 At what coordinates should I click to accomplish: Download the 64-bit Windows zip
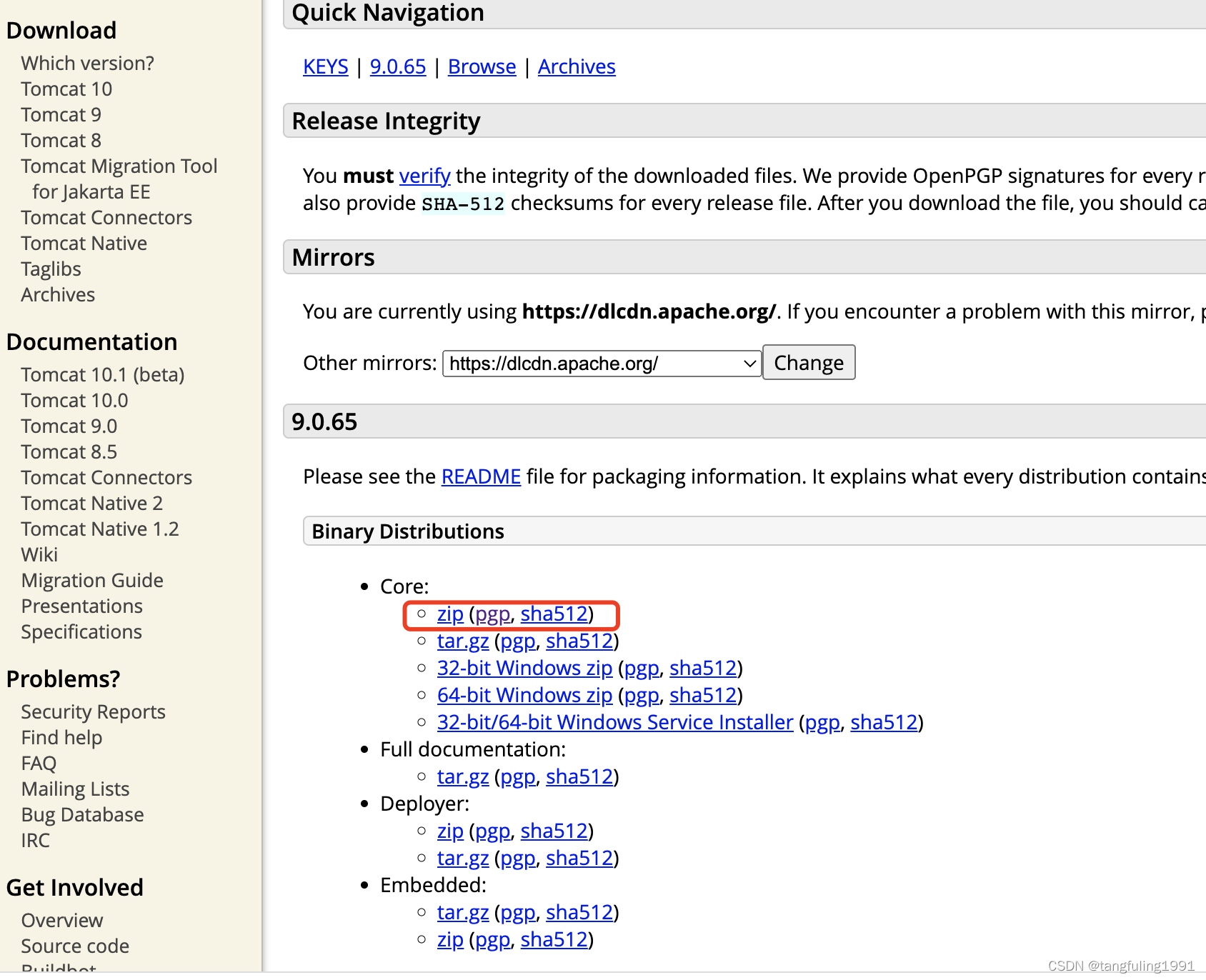point(525,696)
